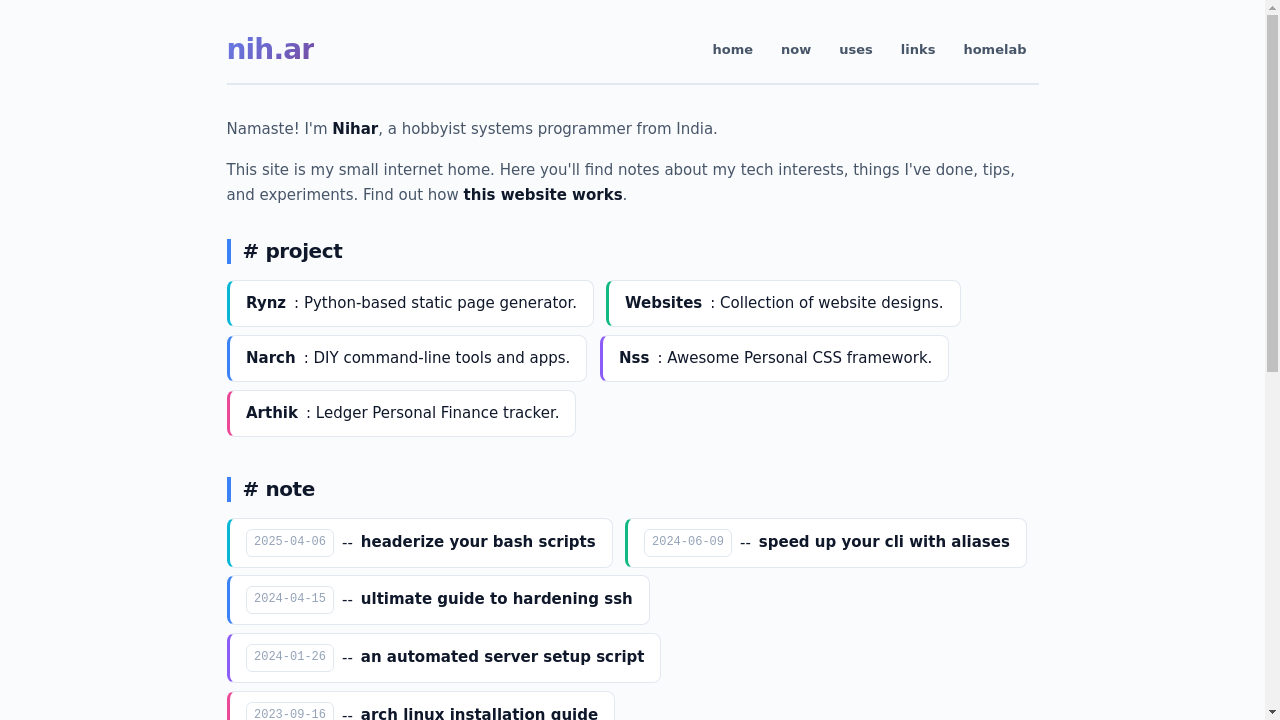Click the nih.ar site logo

(x=270, y=49)
